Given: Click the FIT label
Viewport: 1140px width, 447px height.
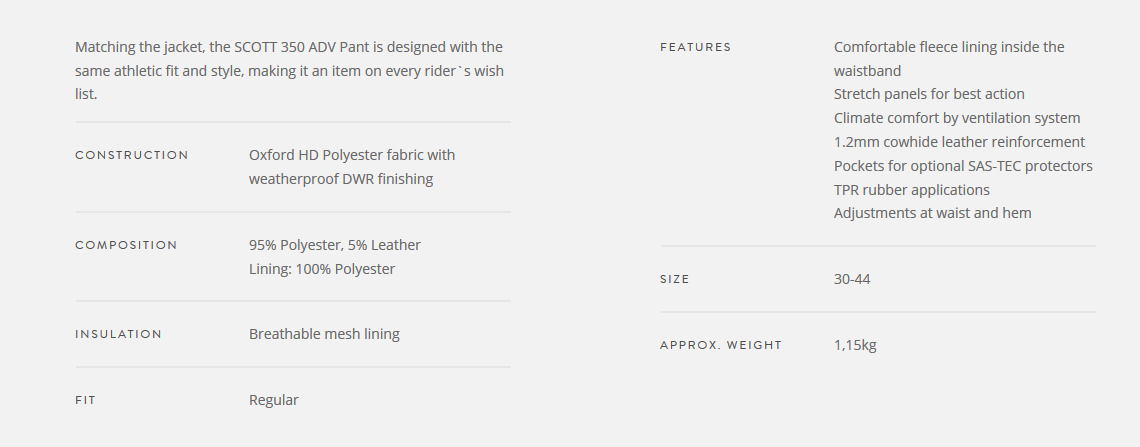Looking at the screenshot, I should pyautogui.click(x=85, y=400).
